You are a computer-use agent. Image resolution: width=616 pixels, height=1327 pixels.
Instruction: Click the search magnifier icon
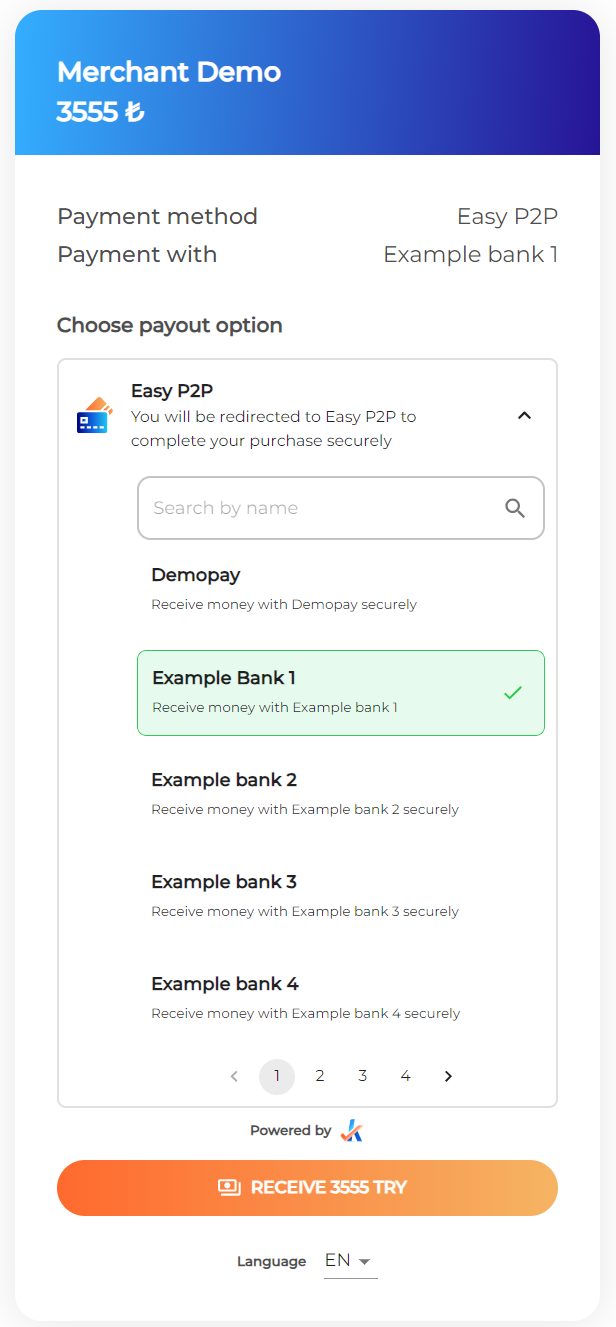click(515, 508)
